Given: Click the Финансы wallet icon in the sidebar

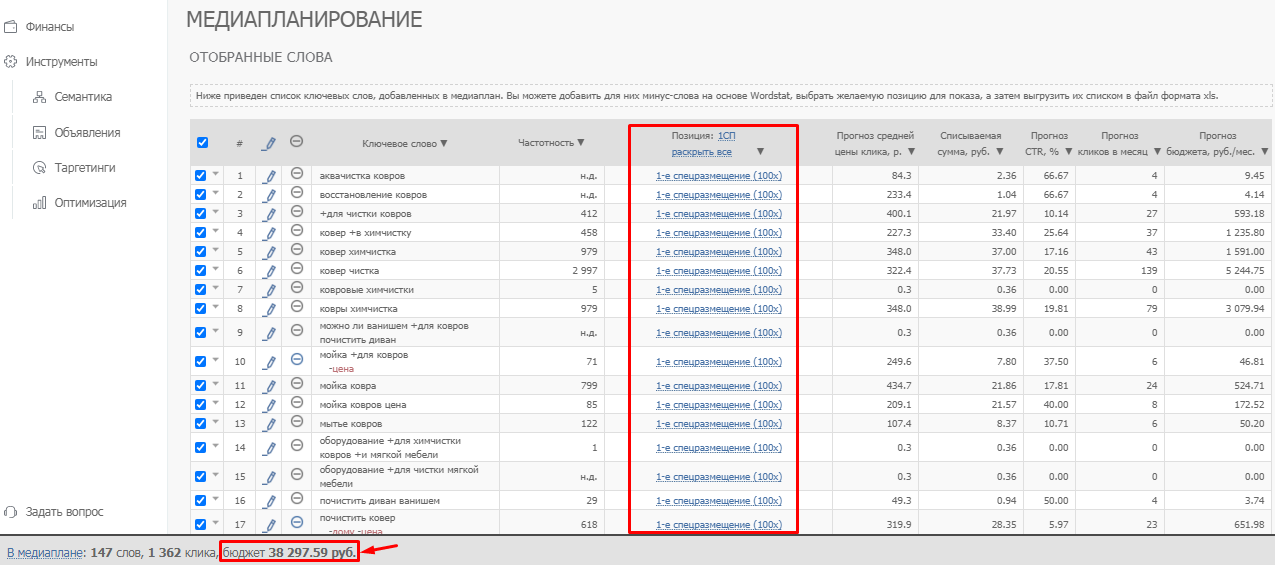Looking at the screenshot, I should [11, 27].
